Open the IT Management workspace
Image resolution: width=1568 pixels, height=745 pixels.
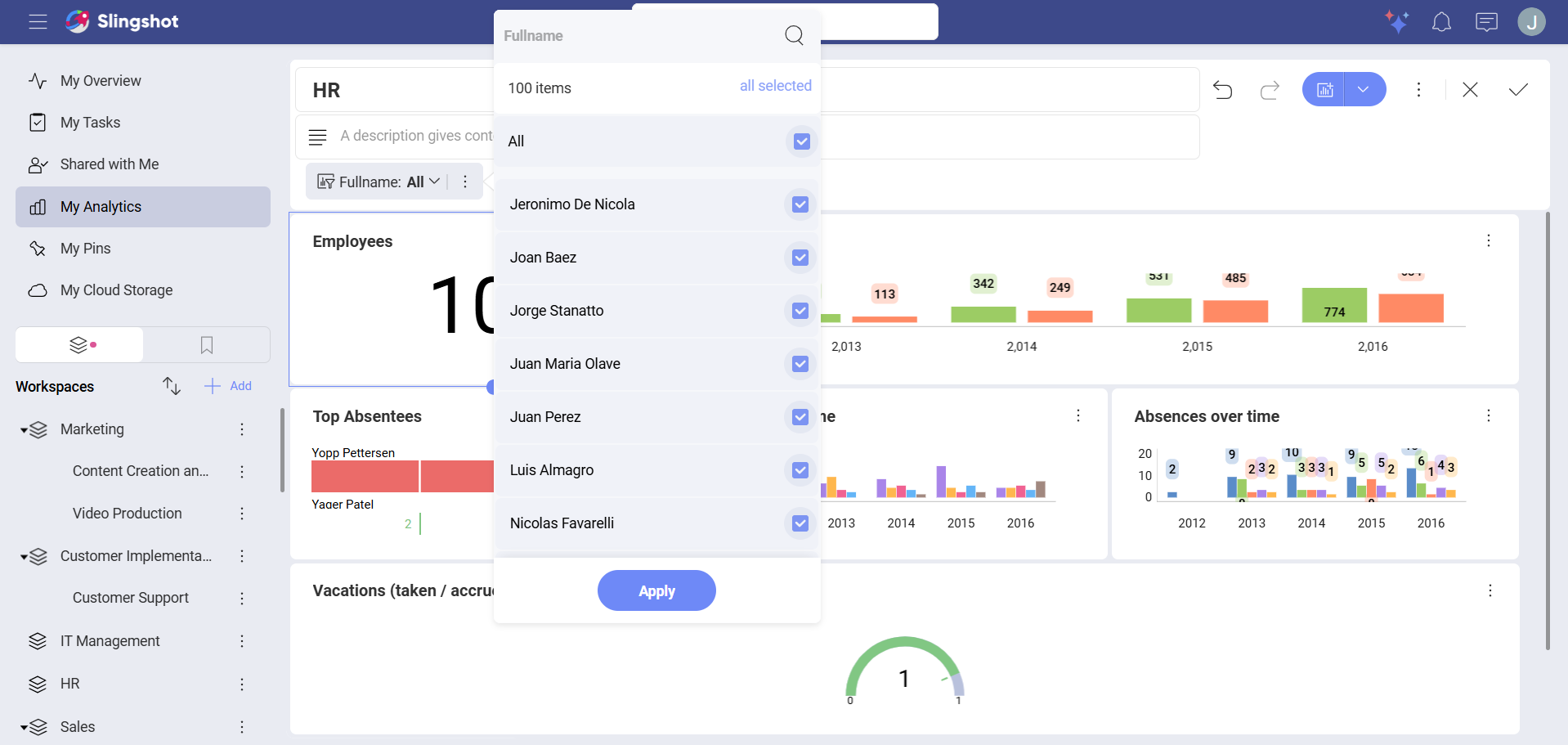[x=110, y=641]
